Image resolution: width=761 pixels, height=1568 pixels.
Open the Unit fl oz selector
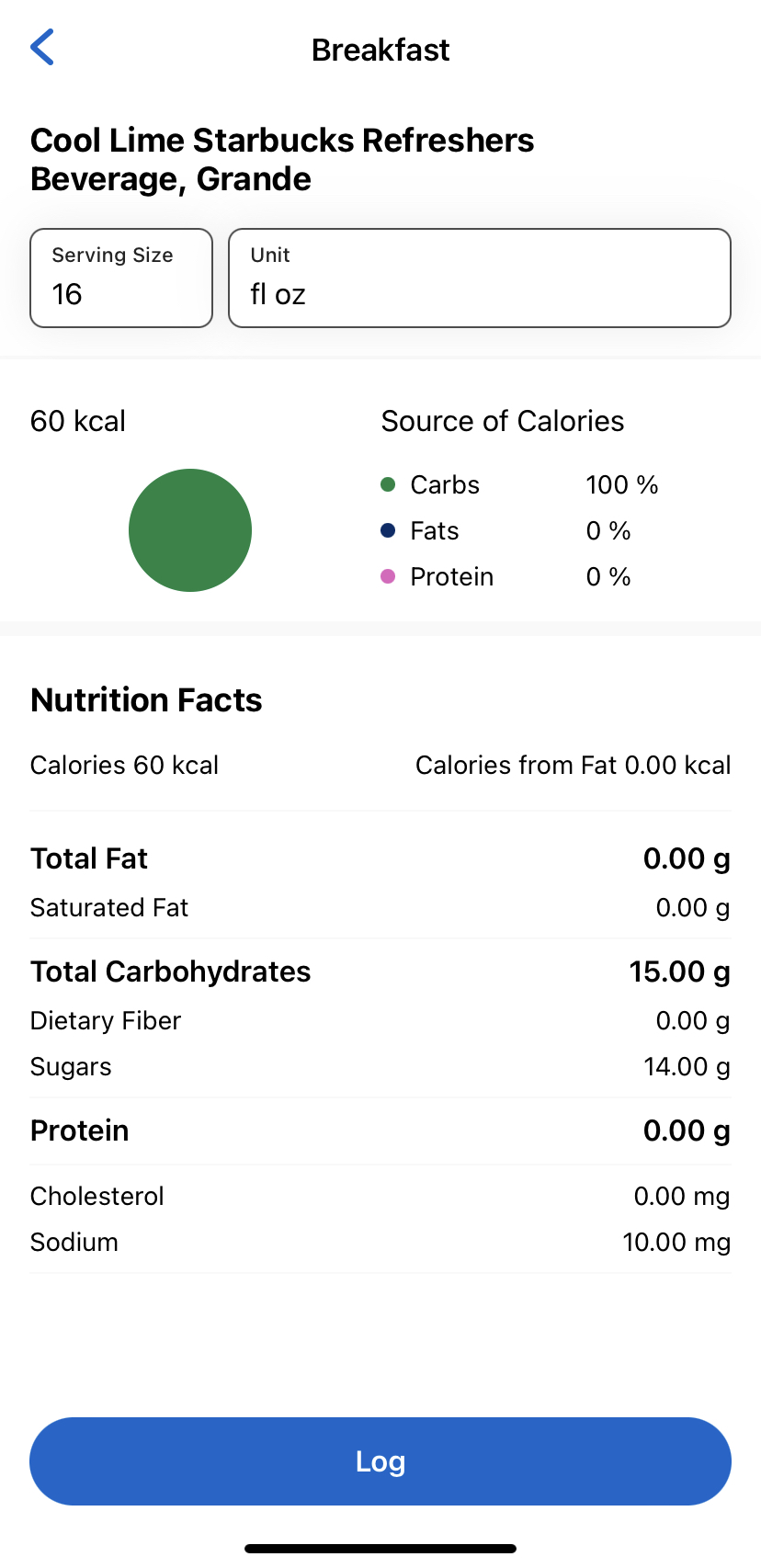pyautogui.click(x=480, y=278)
